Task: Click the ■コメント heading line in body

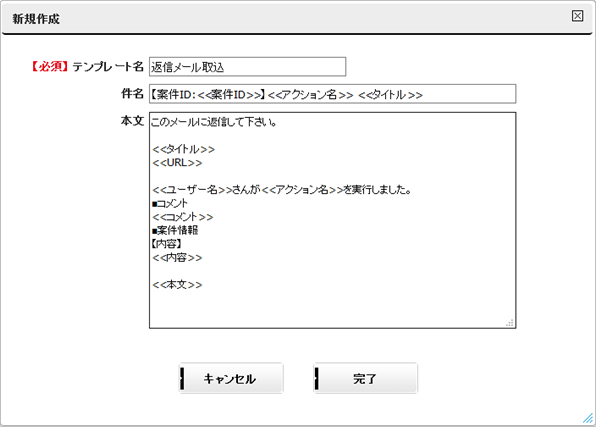Action: pos(170,203)
